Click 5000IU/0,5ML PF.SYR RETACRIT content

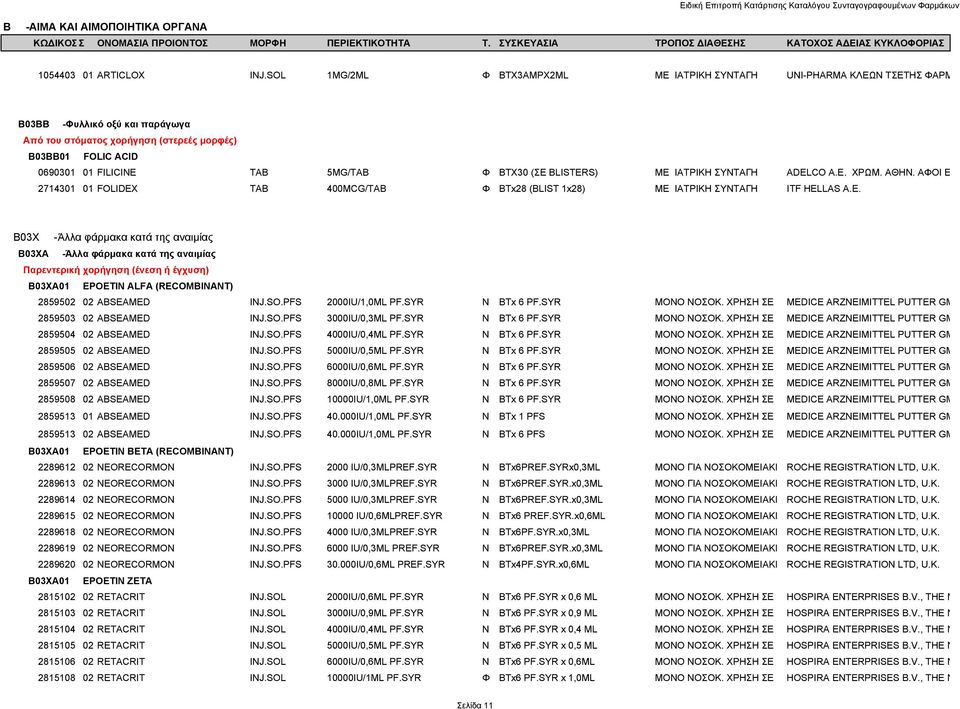pyautogui.click(x=375, y=645)
